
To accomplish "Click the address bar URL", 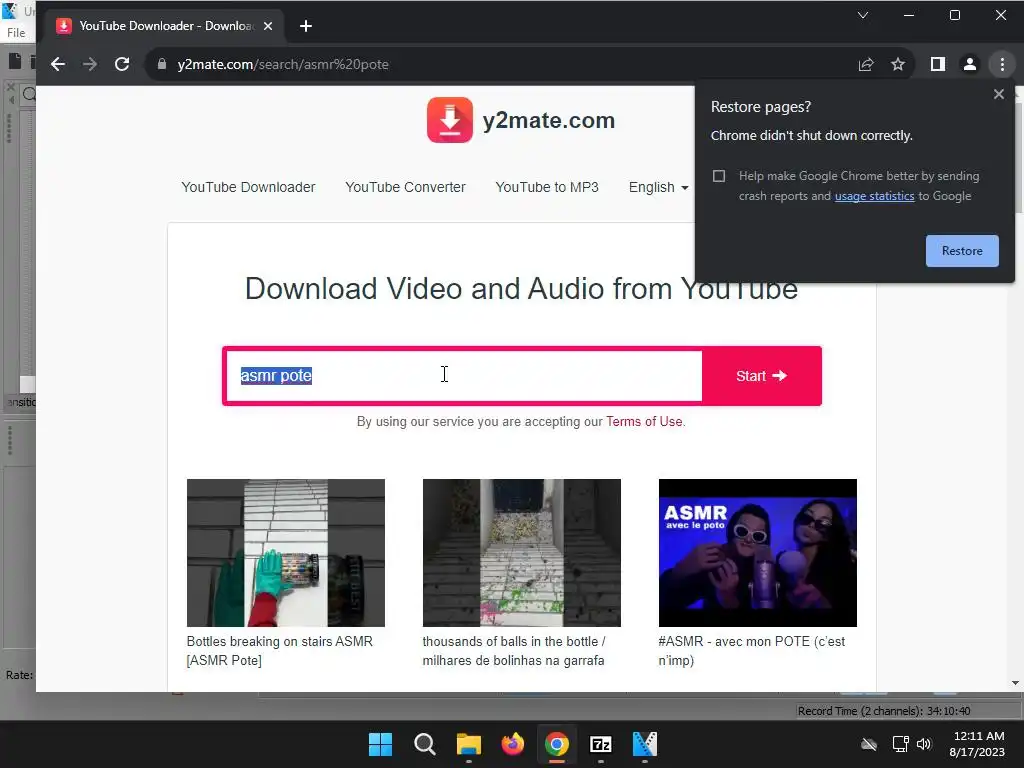I will (283, 65).
